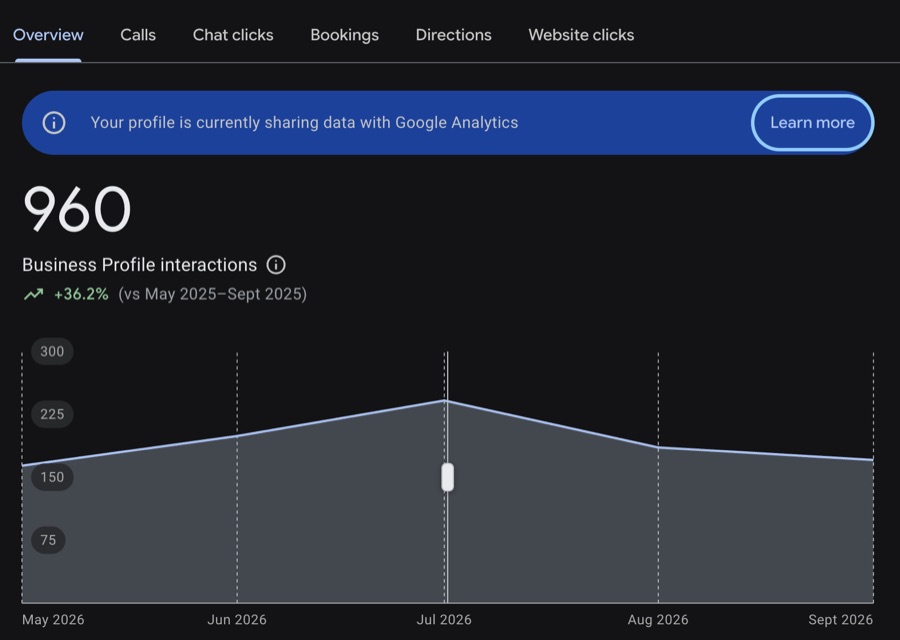Click the Learn more button
This screenshot has height=640, width=900.
[812, 123]
